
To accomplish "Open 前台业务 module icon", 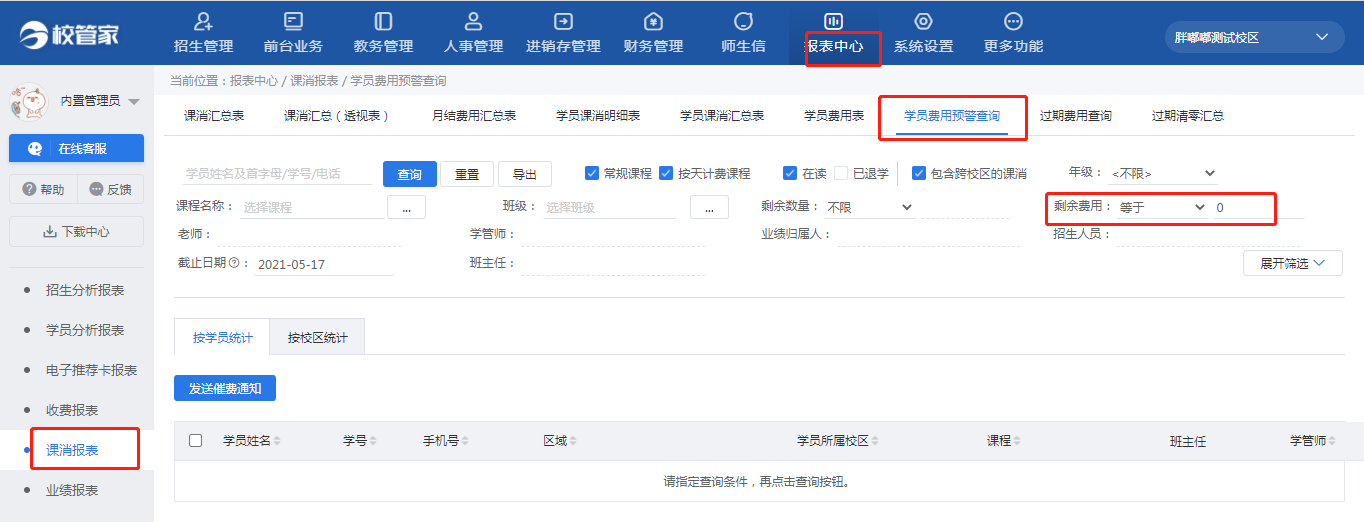I will [x=293, y=21].
